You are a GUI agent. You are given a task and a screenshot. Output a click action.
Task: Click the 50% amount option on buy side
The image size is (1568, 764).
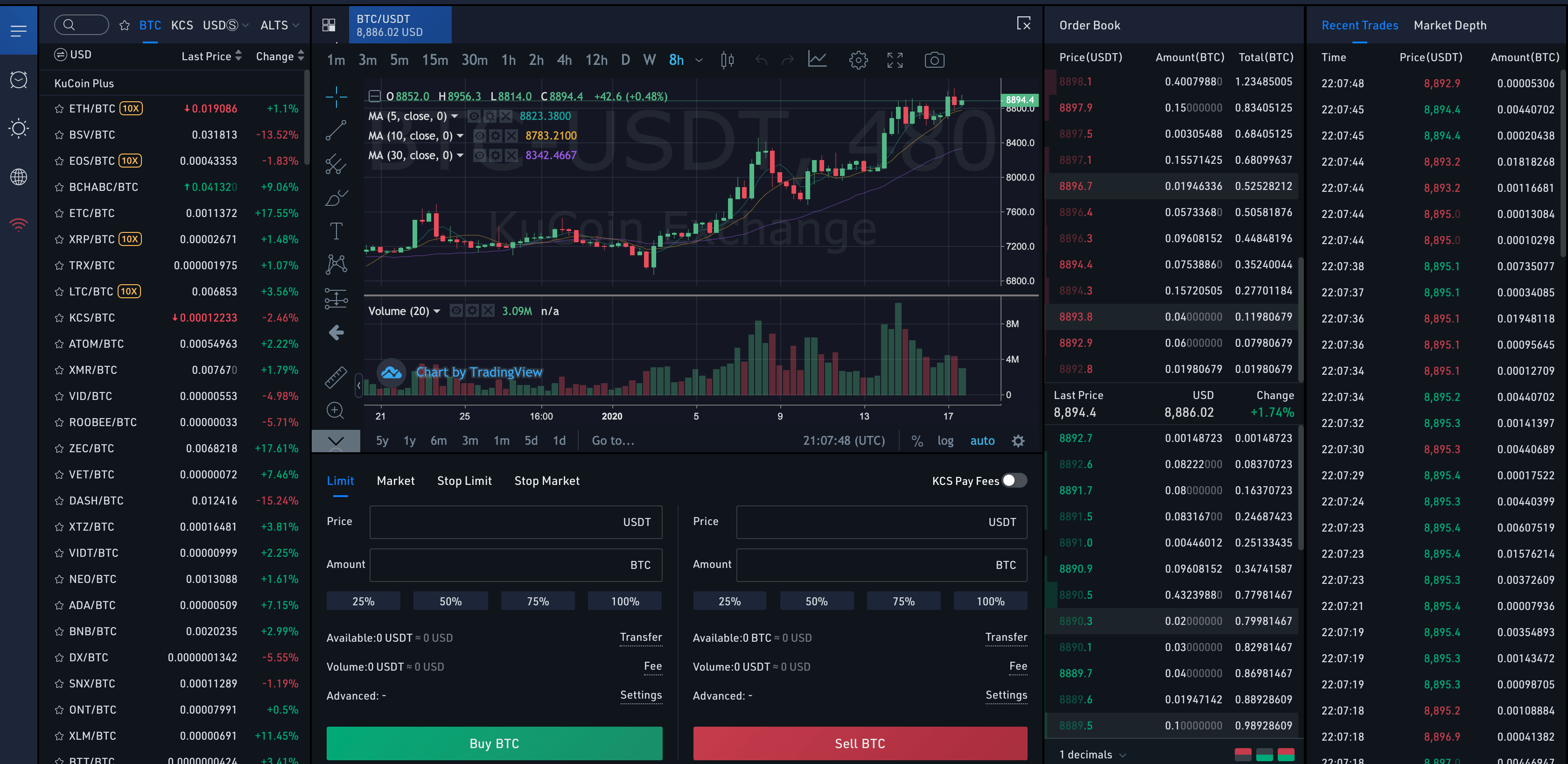[450, 601]
